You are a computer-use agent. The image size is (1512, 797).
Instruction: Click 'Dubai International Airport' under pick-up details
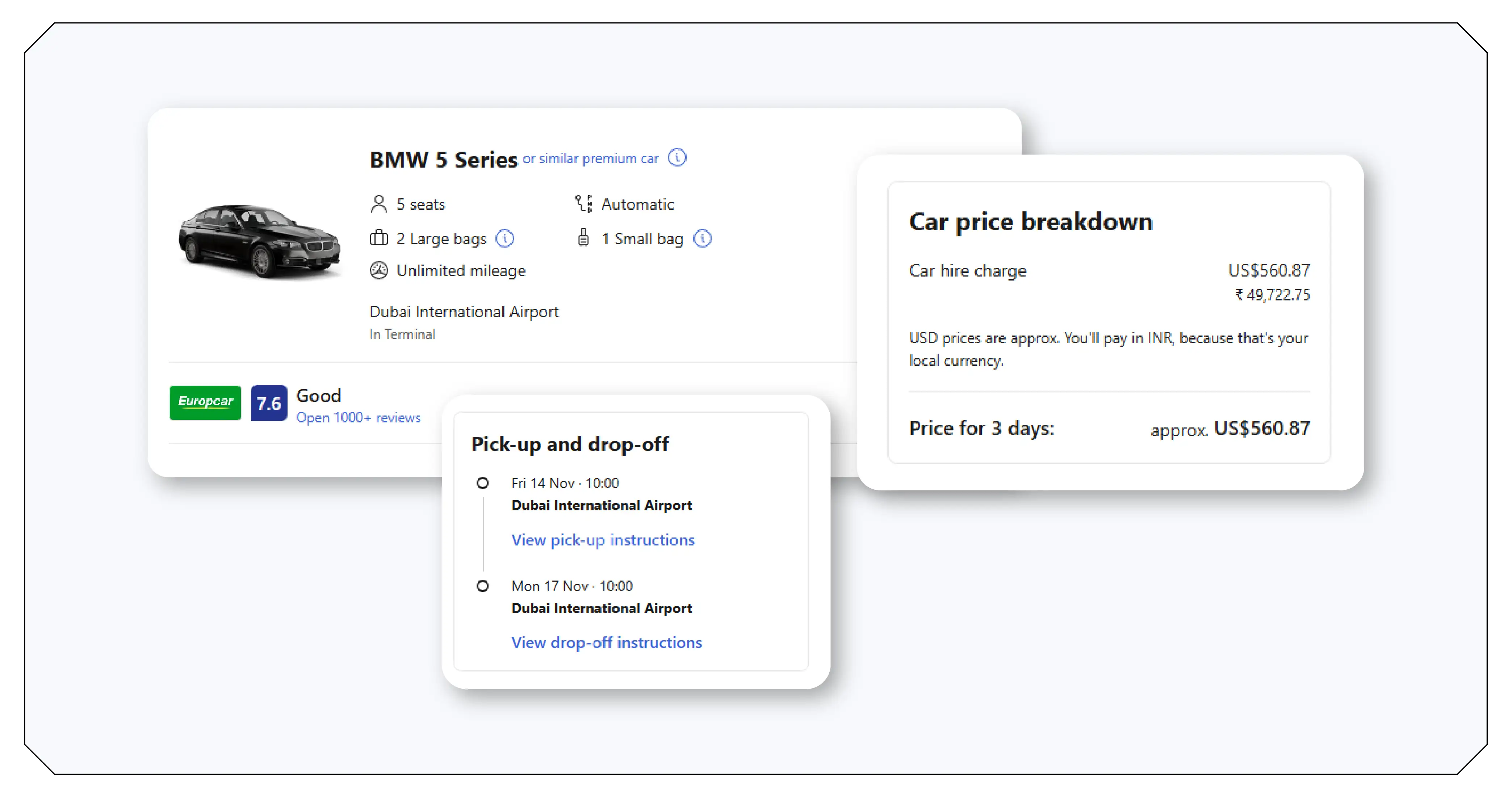[x=602, y=505]
